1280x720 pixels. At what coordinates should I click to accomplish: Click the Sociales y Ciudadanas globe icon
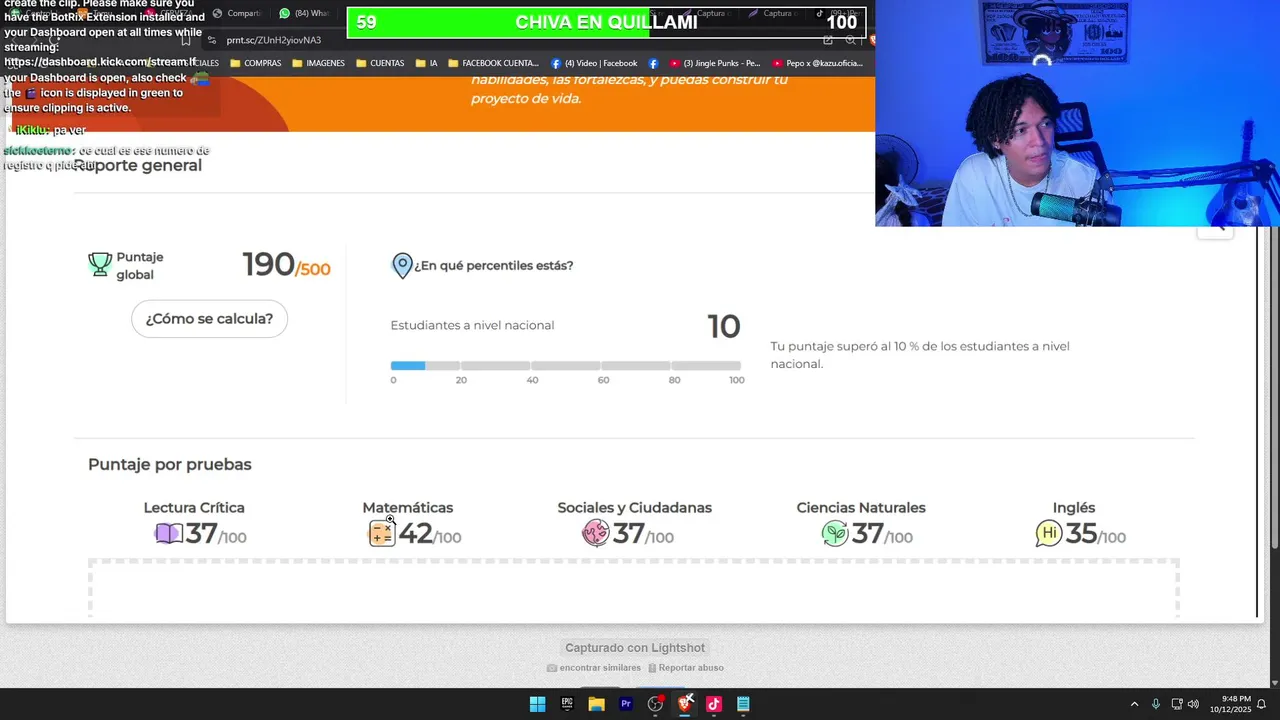point(596,534)
